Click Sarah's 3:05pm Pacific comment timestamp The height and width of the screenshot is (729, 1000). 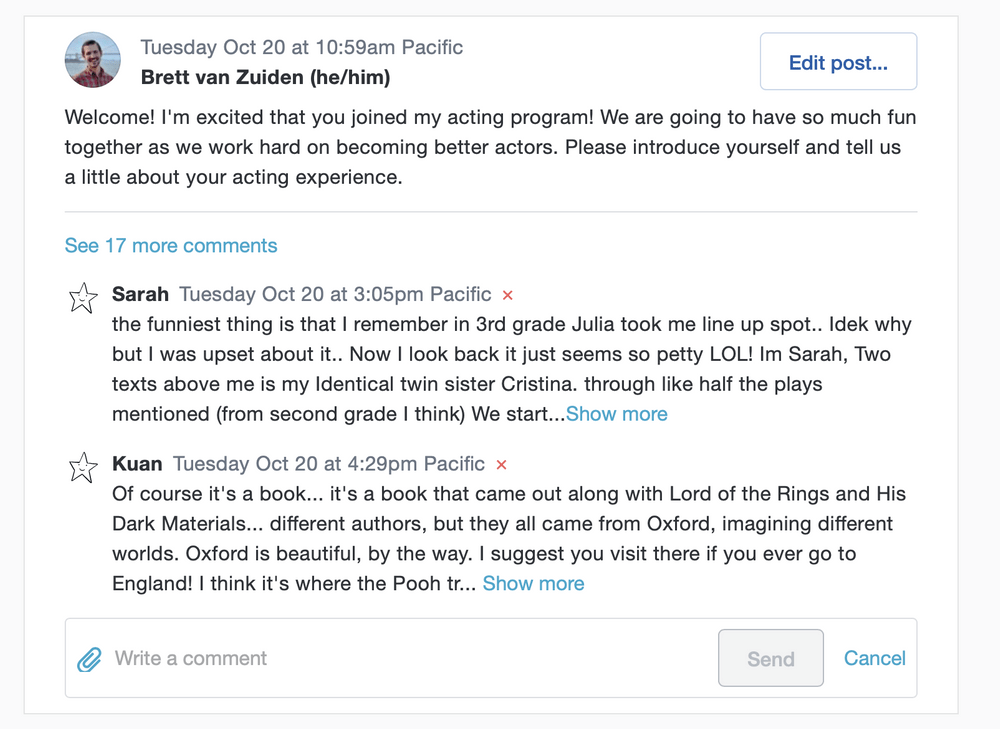click(335, 294)
